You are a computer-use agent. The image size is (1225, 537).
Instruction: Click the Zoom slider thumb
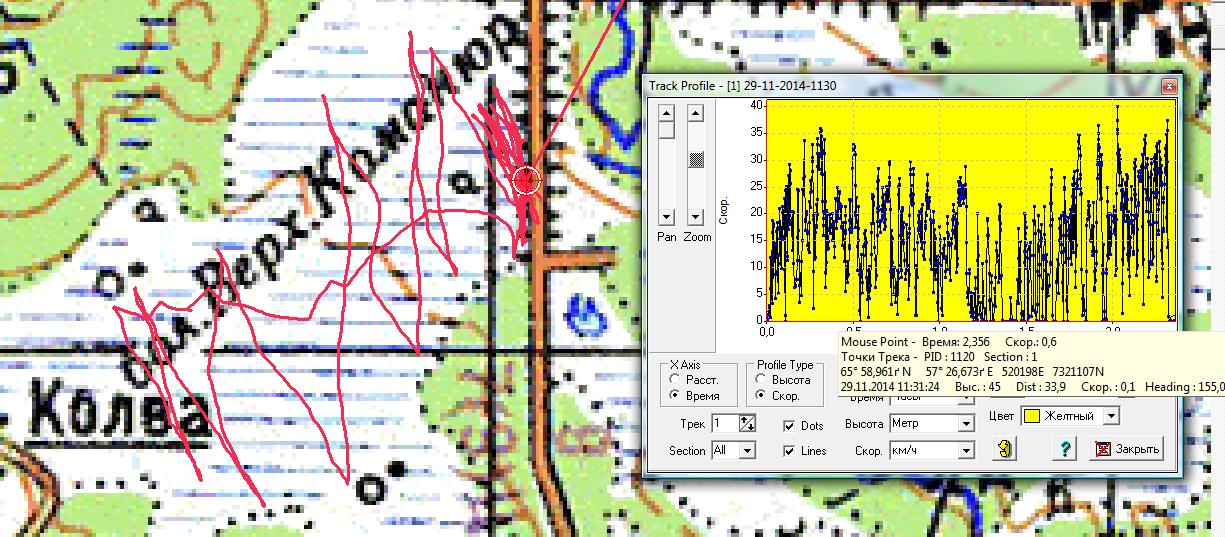(697, 159)
